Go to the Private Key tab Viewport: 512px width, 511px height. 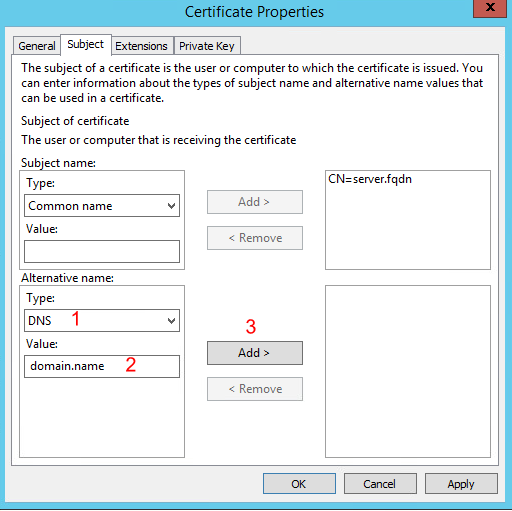[x=207, y=46]
